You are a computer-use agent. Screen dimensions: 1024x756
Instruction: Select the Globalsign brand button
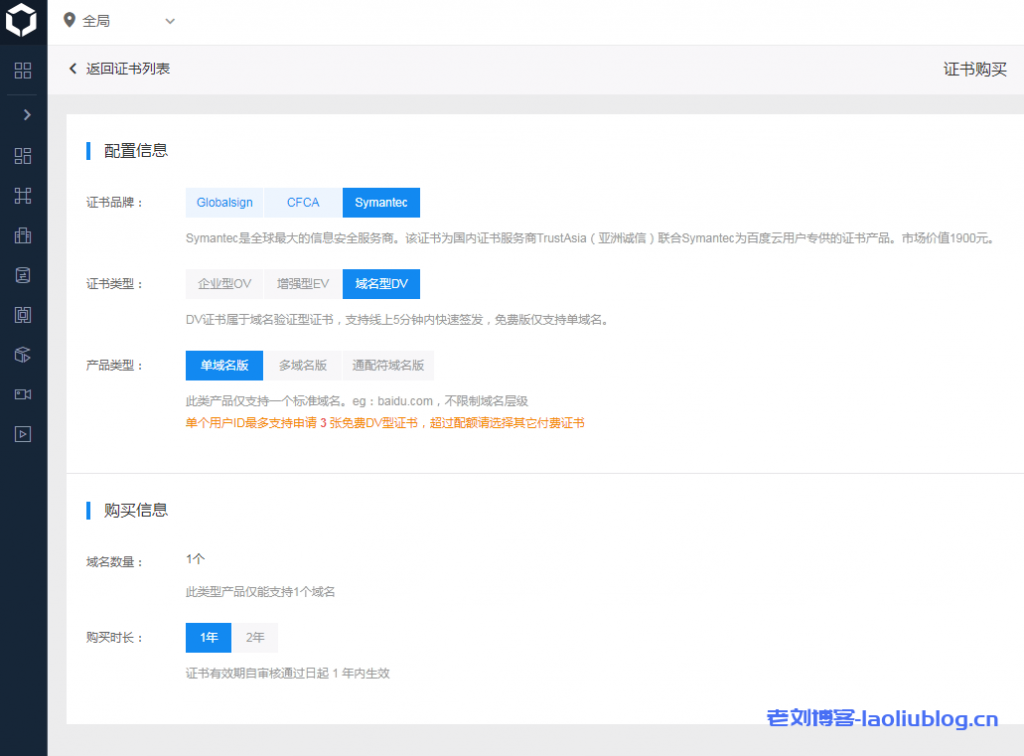click(x=224, y=202)
